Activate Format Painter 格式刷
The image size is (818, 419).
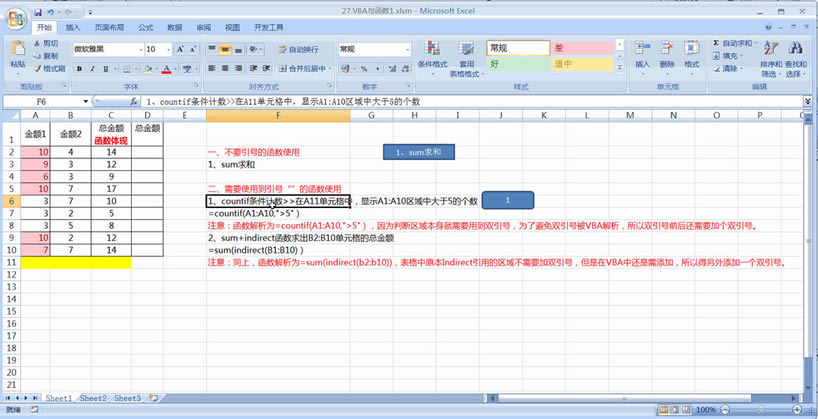[49, 68]
